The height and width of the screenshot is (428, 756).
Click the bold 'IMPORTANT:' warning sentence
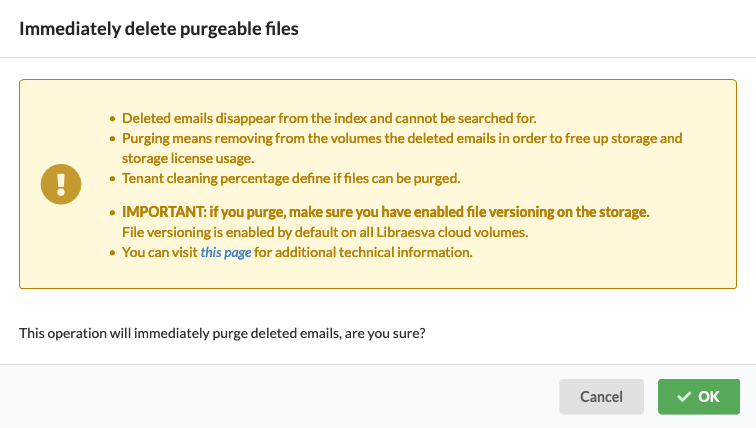(385, 212)
